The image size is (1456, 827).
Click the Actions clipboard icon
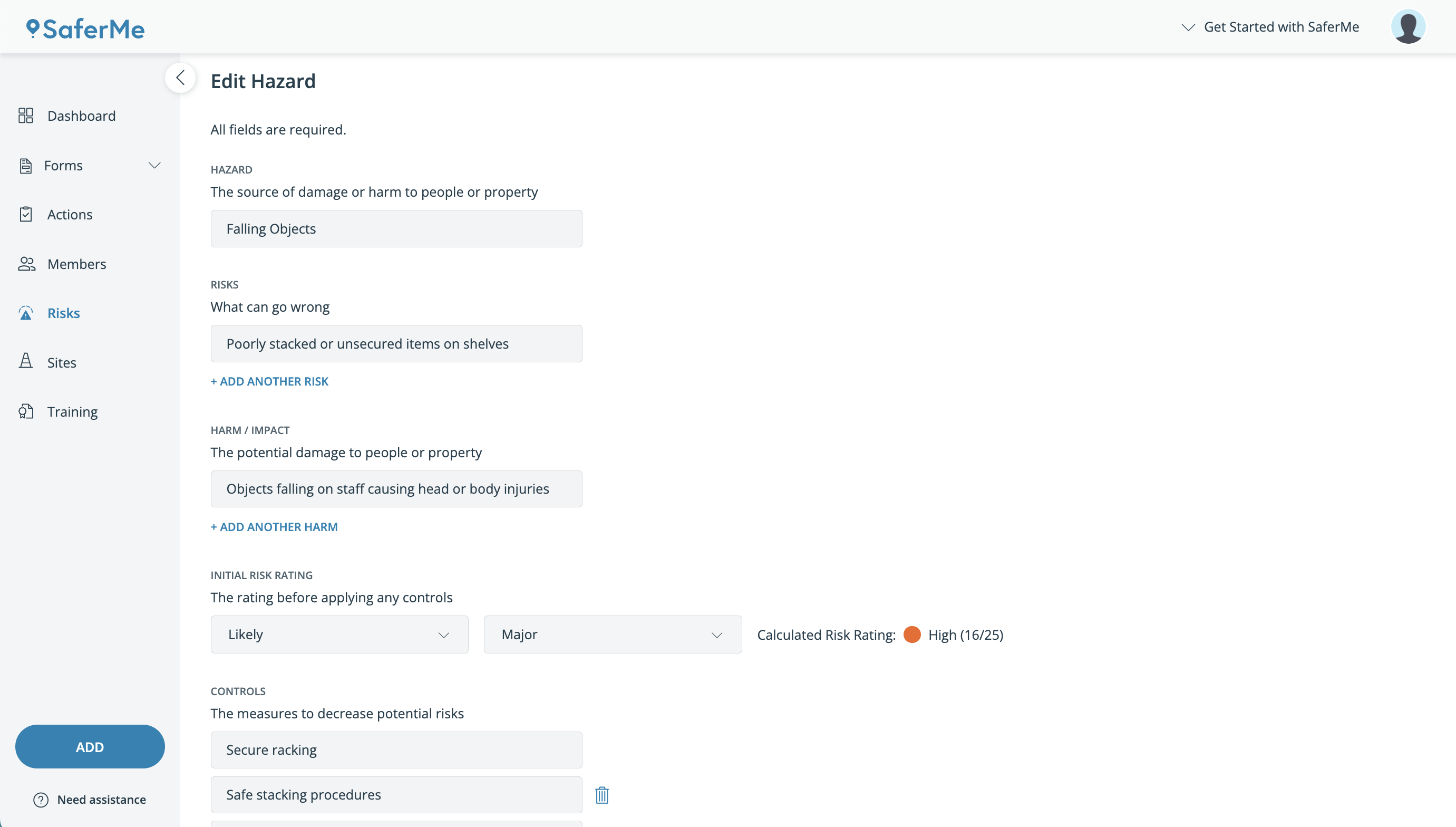pos(25,215)
